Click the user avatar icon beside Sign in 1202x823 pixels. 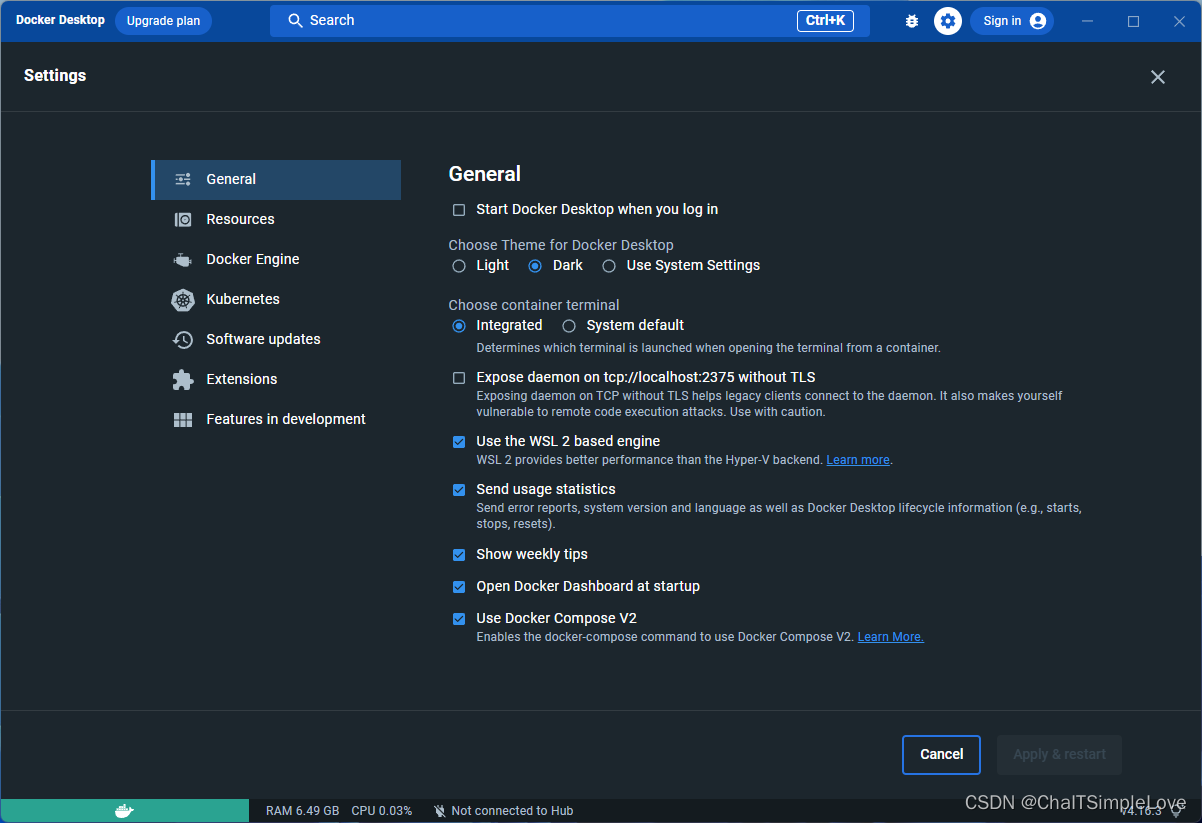pos(1038,21)
